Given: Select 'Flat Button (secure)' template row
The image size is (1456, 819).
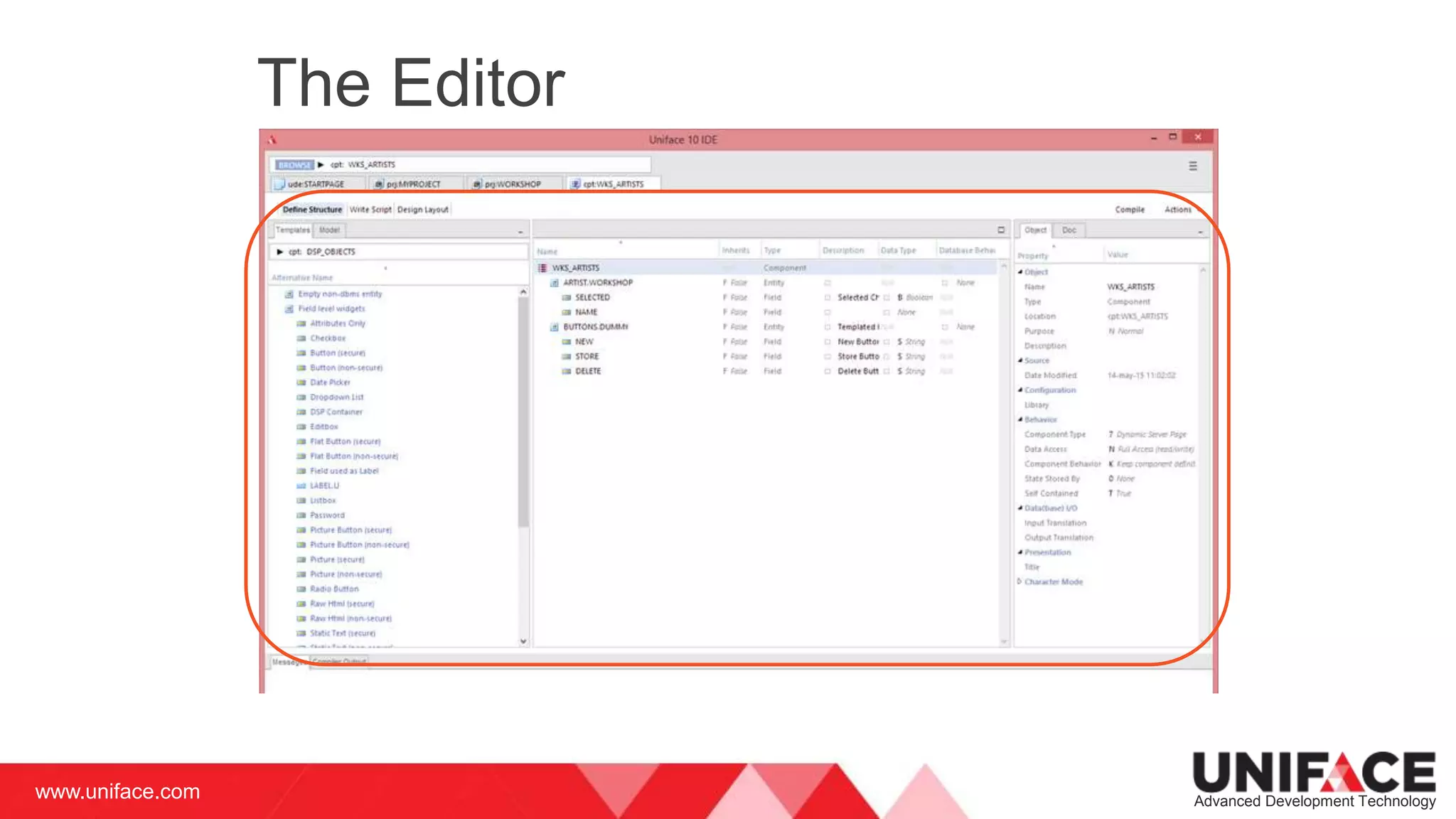Looking at the screenshot, I should 345,441.
